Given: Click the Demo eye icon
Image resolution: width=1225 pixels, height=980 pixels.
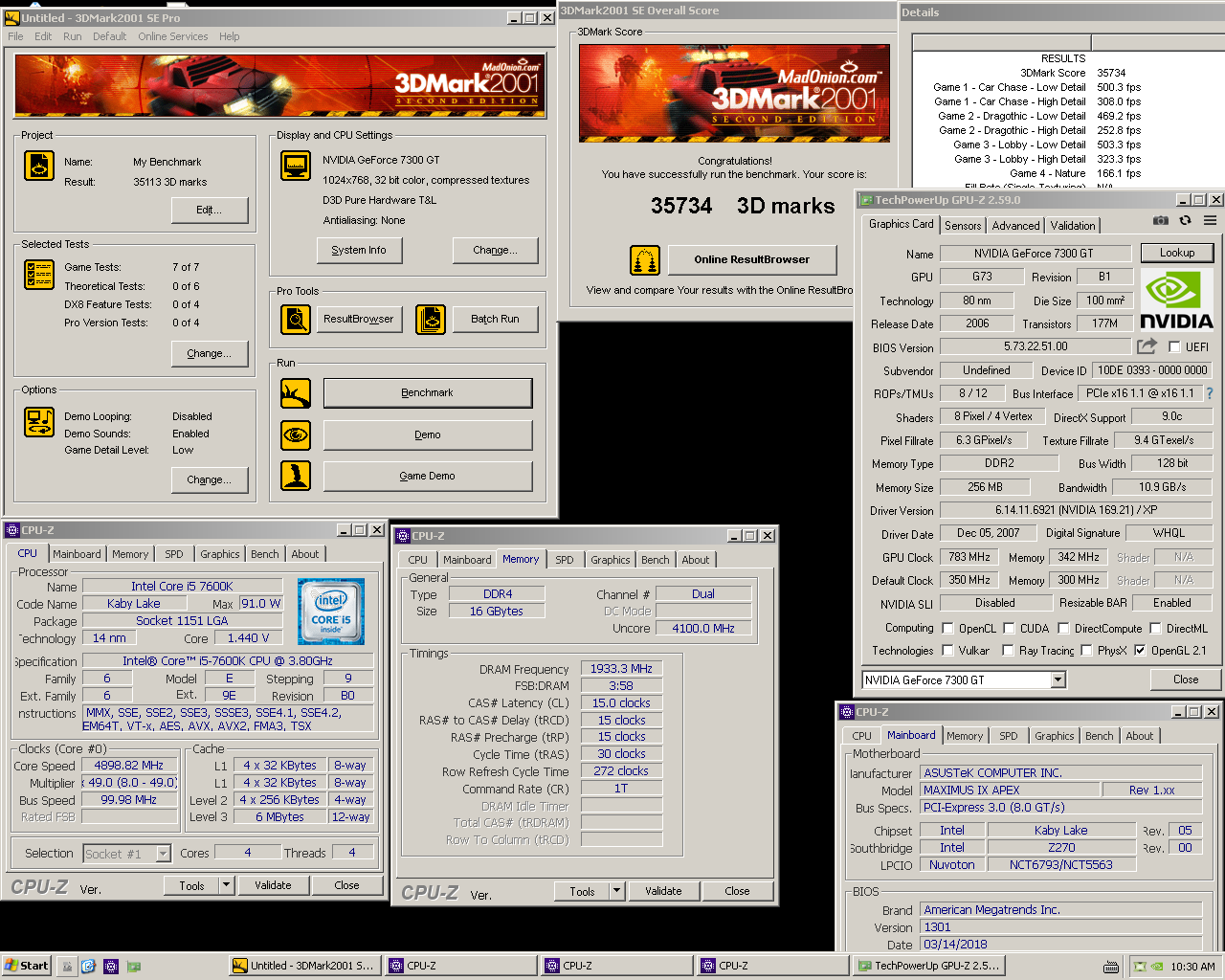Looking at the screenshot, I should (296, 435).
